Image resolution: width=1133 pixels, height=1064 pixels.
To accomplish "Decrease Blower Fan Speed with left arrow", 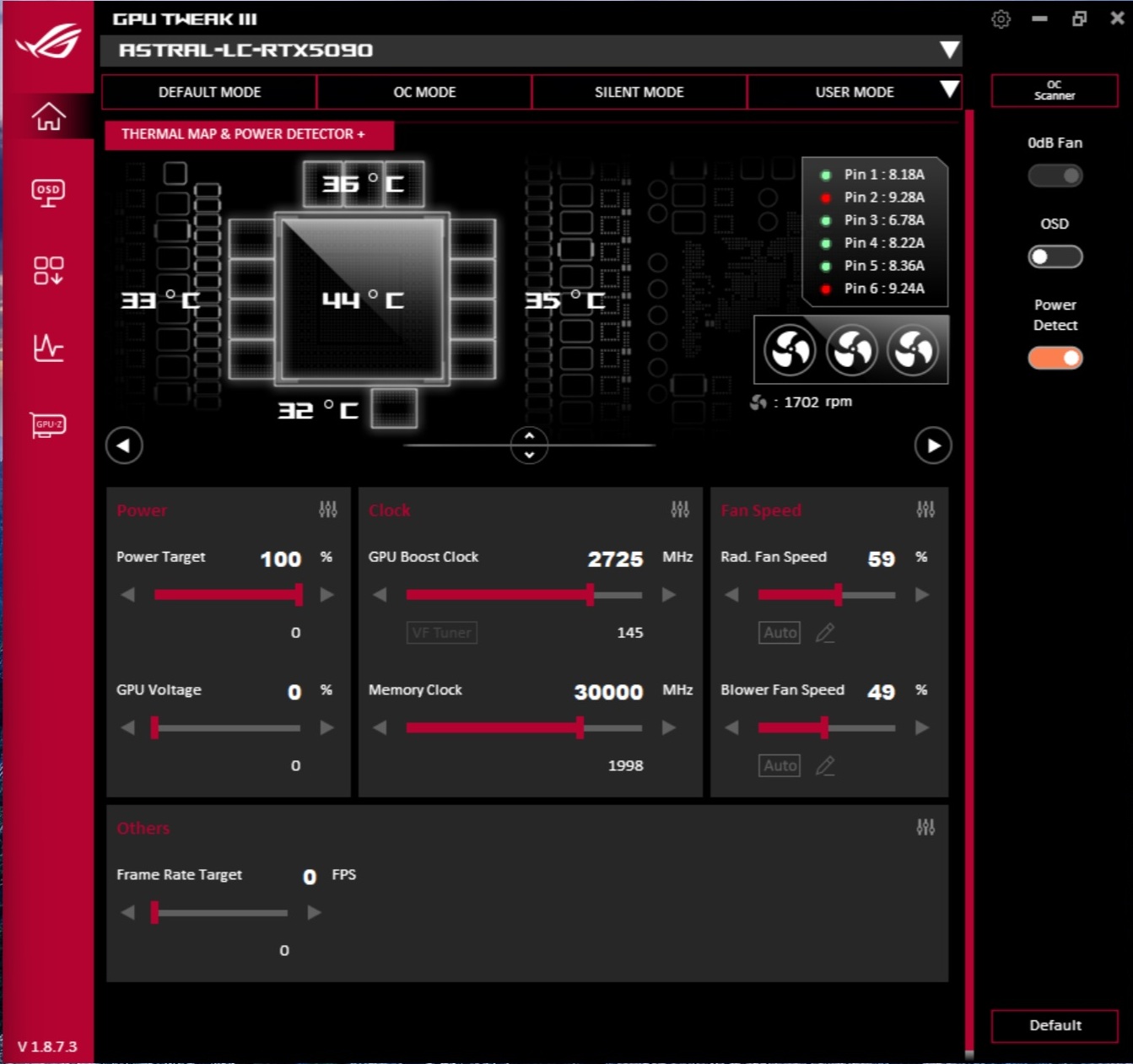I will 731,727.
